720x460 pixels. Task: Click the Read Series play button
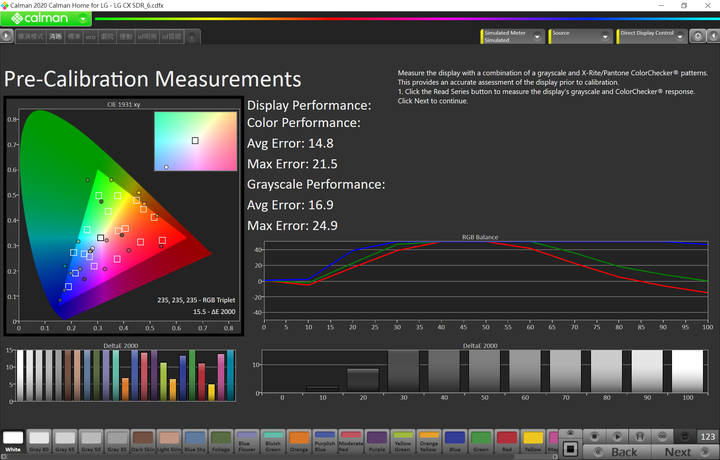[617, 436]
